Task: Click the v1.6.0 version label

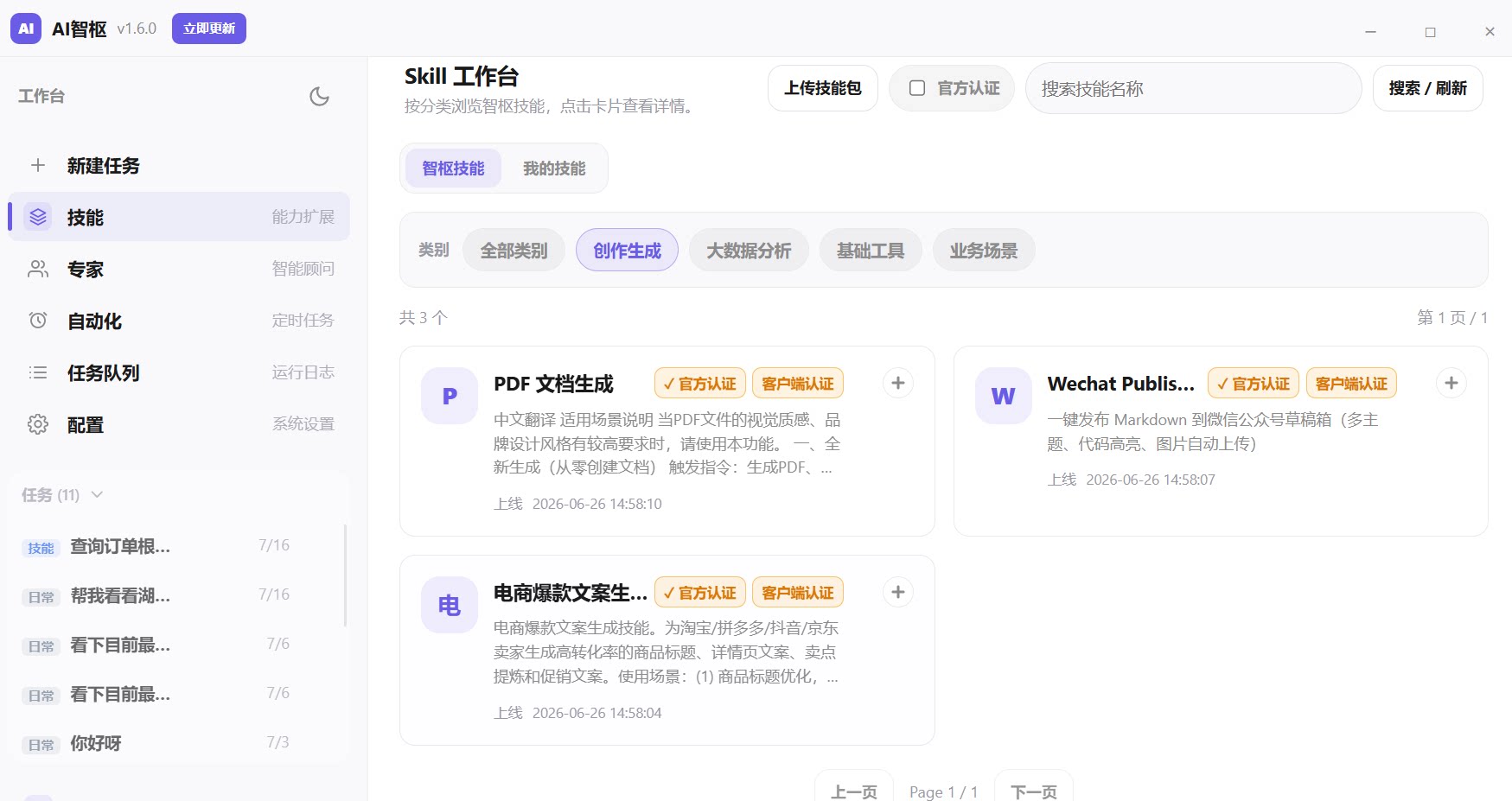Action: [137, 29]
